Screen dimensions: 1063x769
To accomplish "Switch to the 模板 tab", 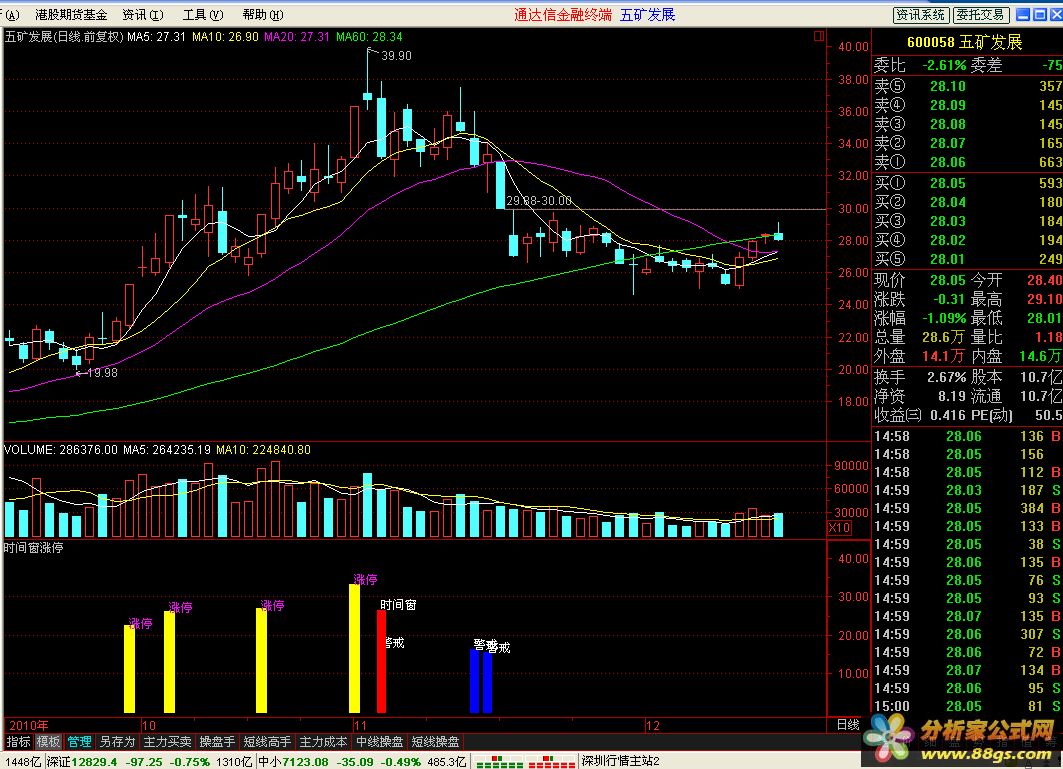I will (x=48, y=742).
